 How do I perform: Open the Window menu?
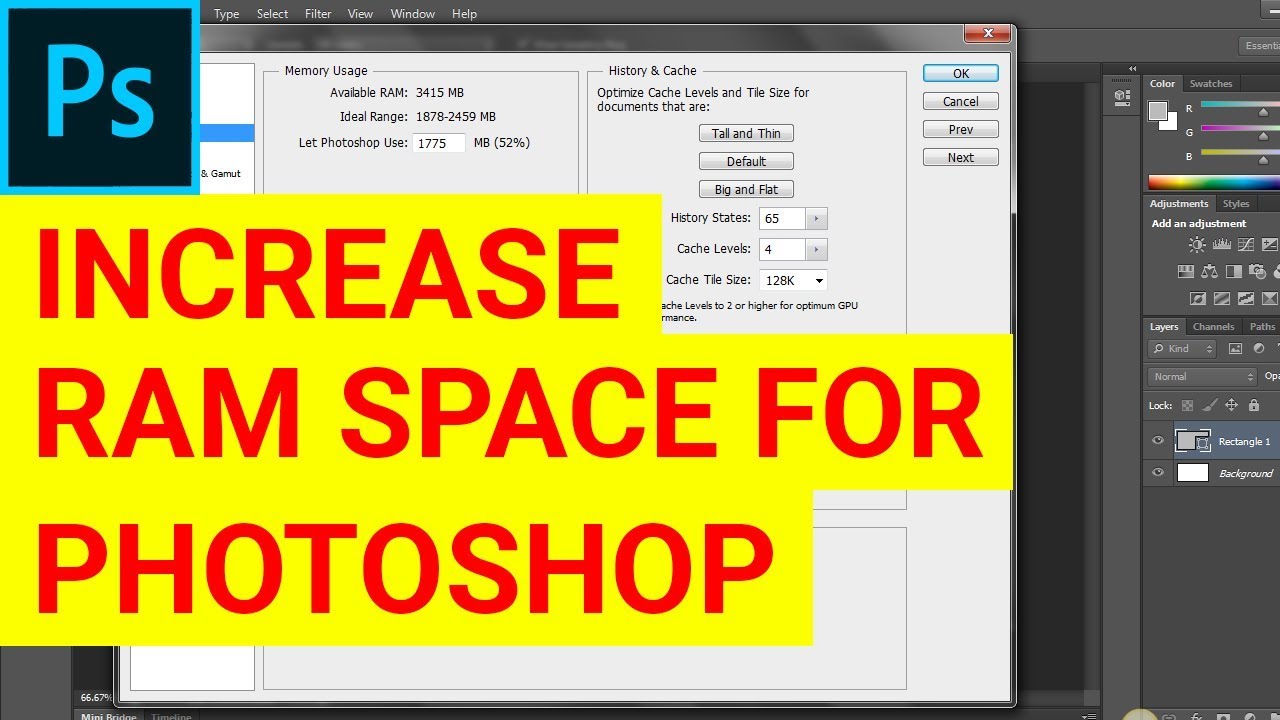click(x=413, y=14)
